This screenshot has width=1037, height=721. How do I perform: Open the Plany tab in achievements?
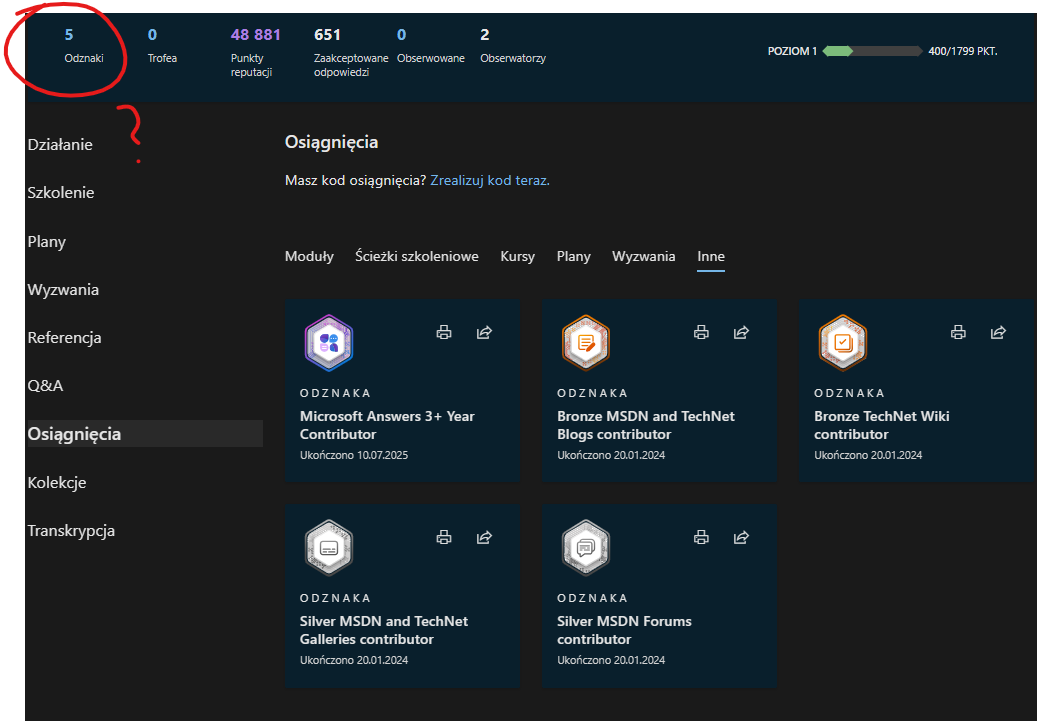573,257
